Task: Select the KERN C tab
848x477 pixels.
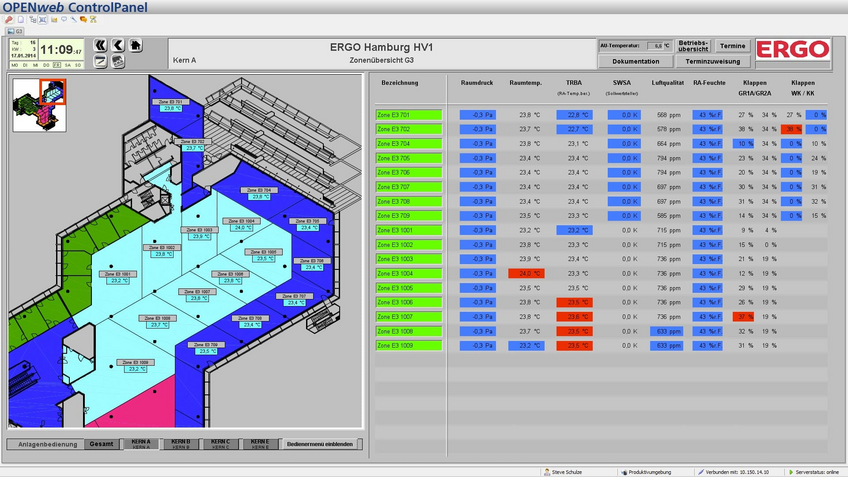Action: [x=220, y=444]
